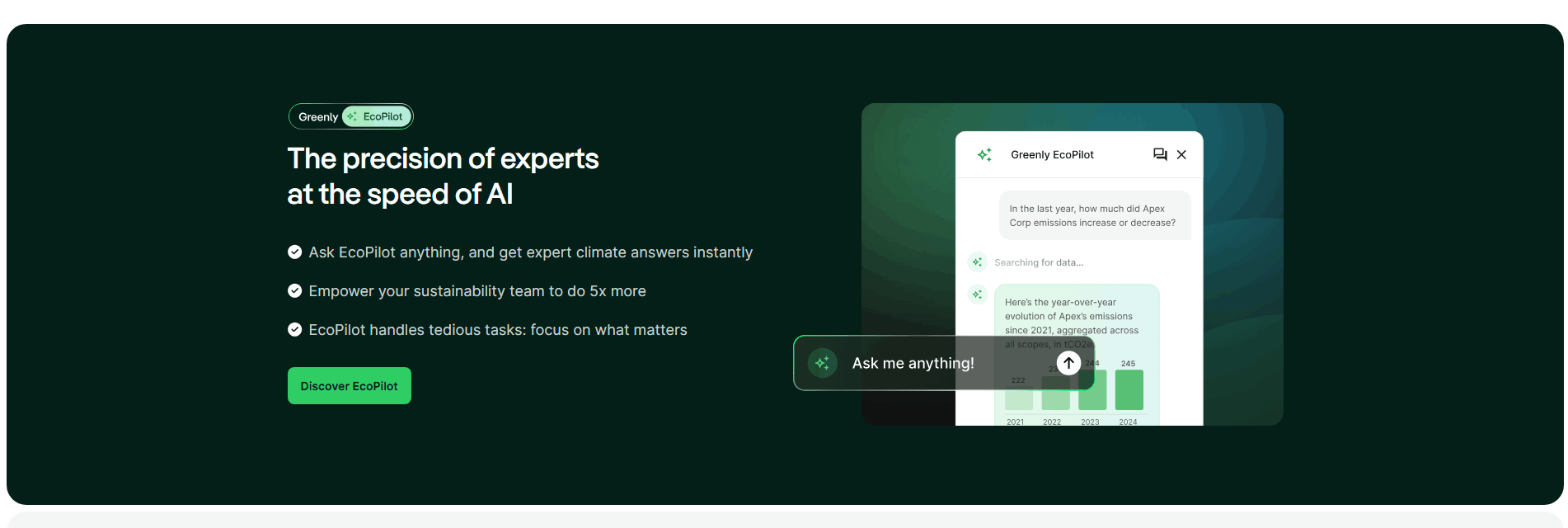
Task: Send message with the up arrow button
Action: tap(1068, 363)
